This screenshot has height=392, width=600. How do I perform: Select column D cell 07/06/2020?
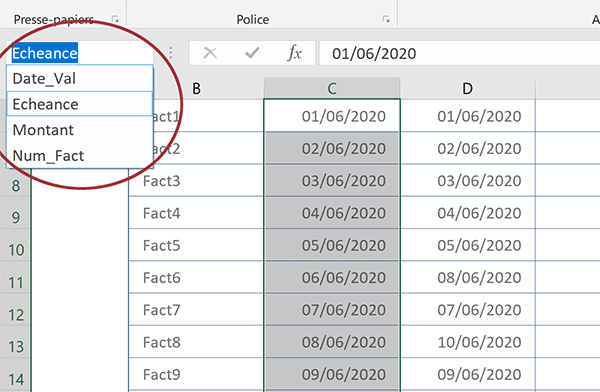[468, 310]
